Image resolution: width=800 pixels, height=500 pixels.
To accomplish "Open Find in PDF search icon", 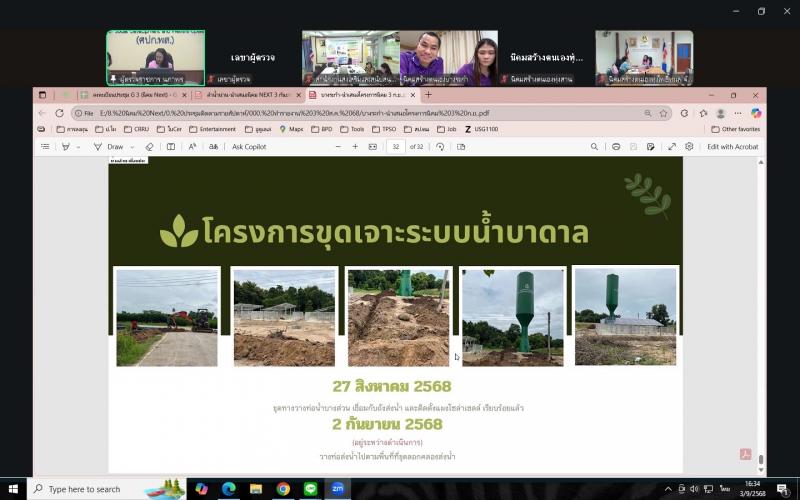I will coord(594,147).
